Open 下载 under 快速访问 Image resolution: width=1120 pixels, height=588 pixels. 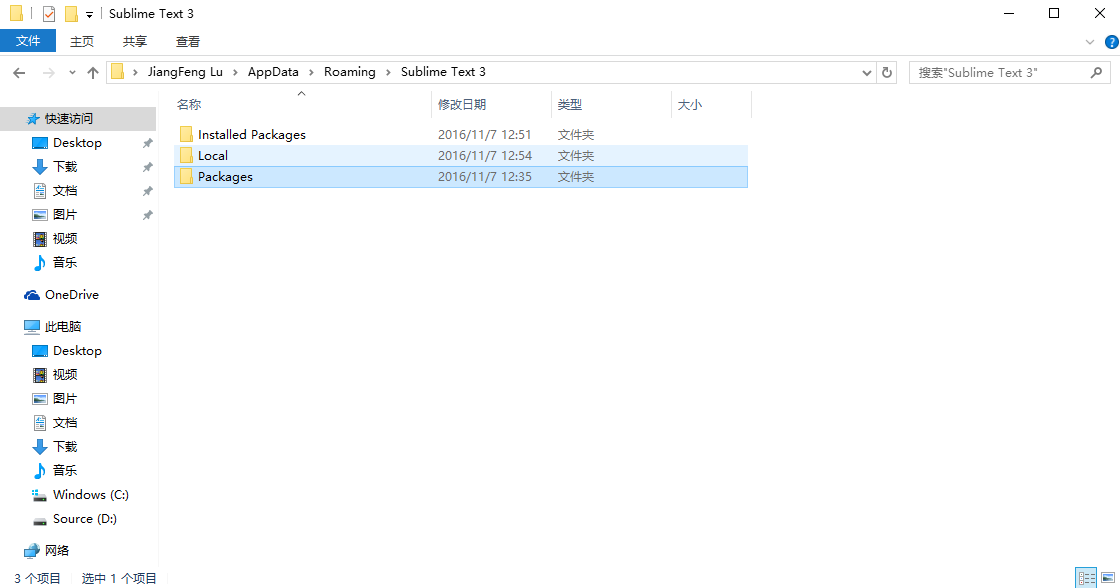(x=65, y=166)
